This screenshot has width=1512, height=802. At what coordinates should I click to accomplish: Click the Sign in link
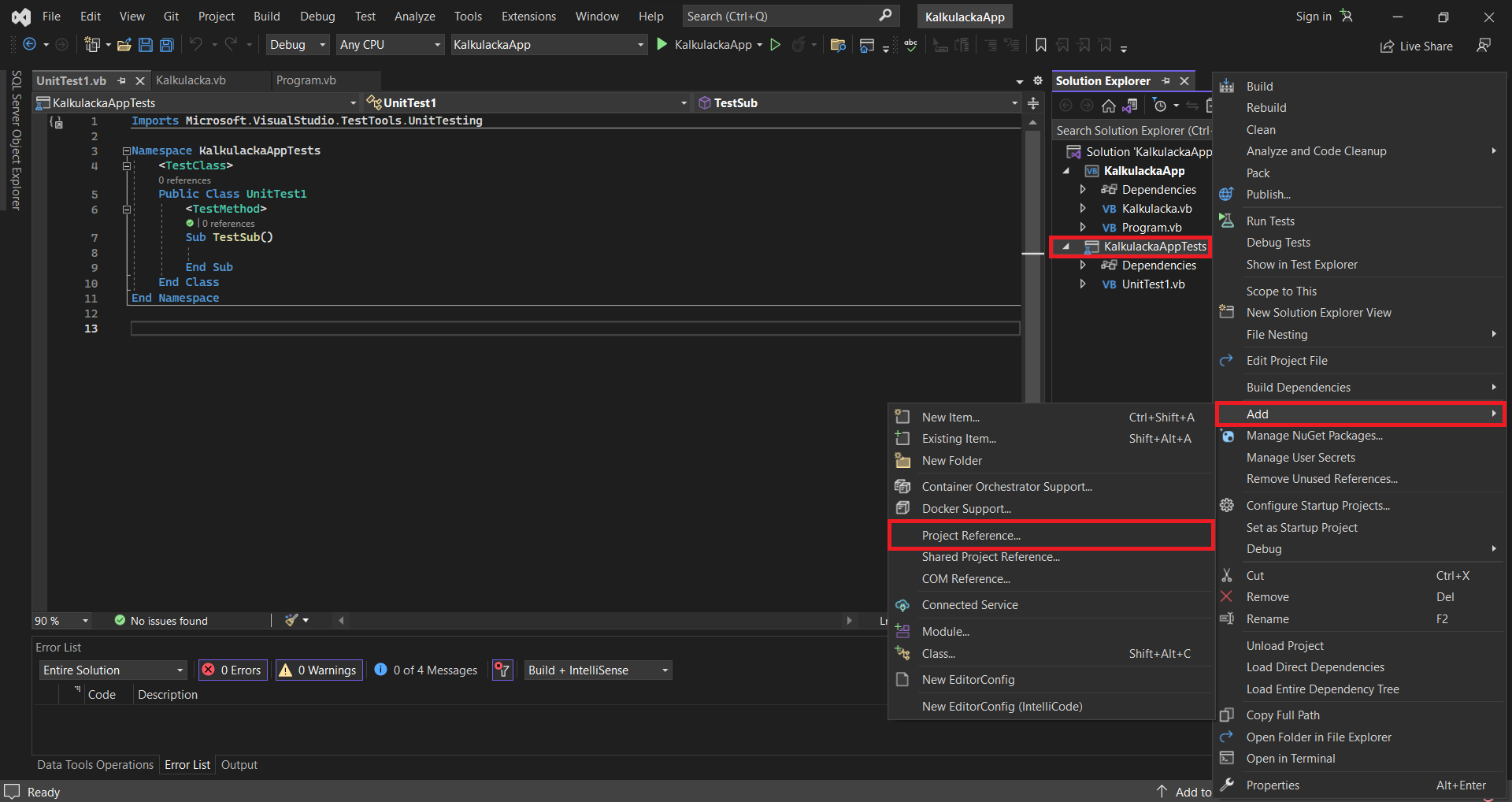1313,17
